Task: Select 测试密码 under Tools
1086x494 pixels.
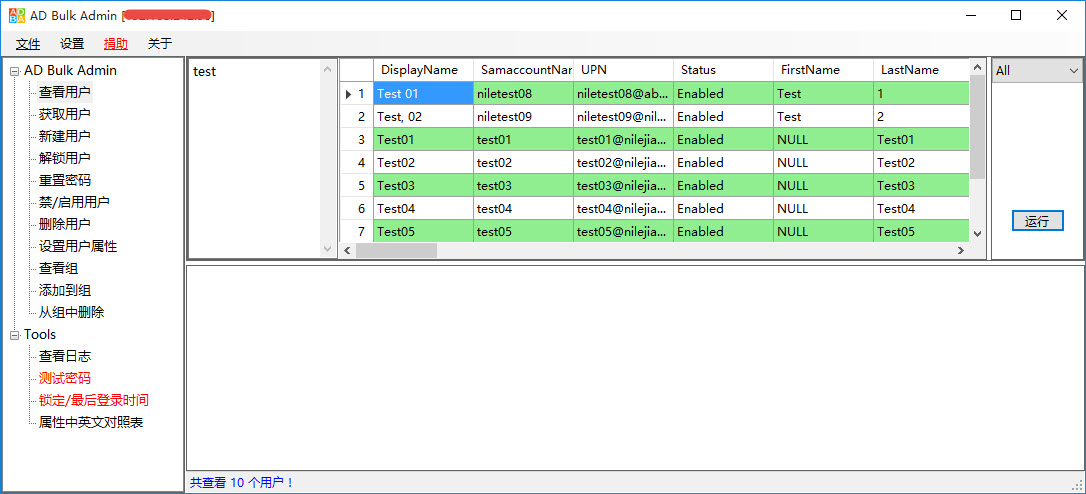Action: pos(65,378)
